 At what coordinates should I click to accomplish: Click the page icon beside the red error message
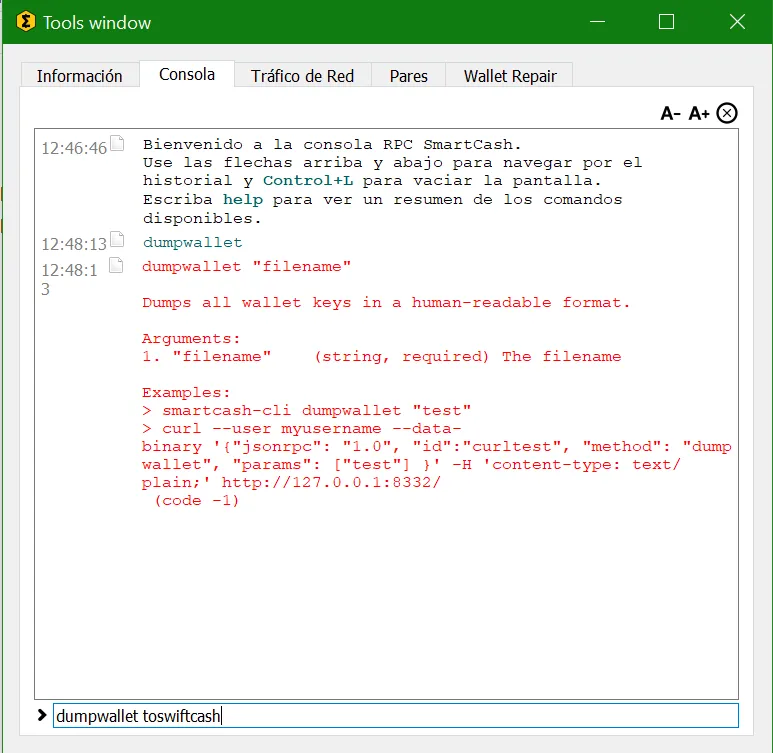click(116, 265)
